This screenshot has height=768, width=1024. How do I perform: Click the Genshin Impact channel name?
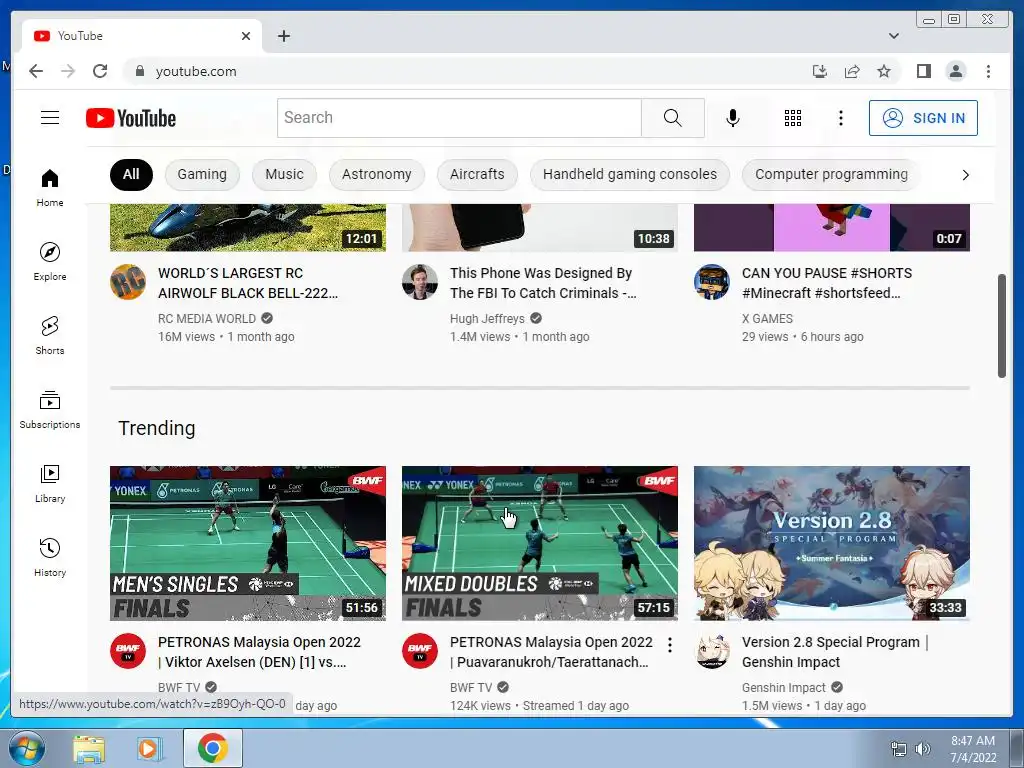click(x=783, y=688)
